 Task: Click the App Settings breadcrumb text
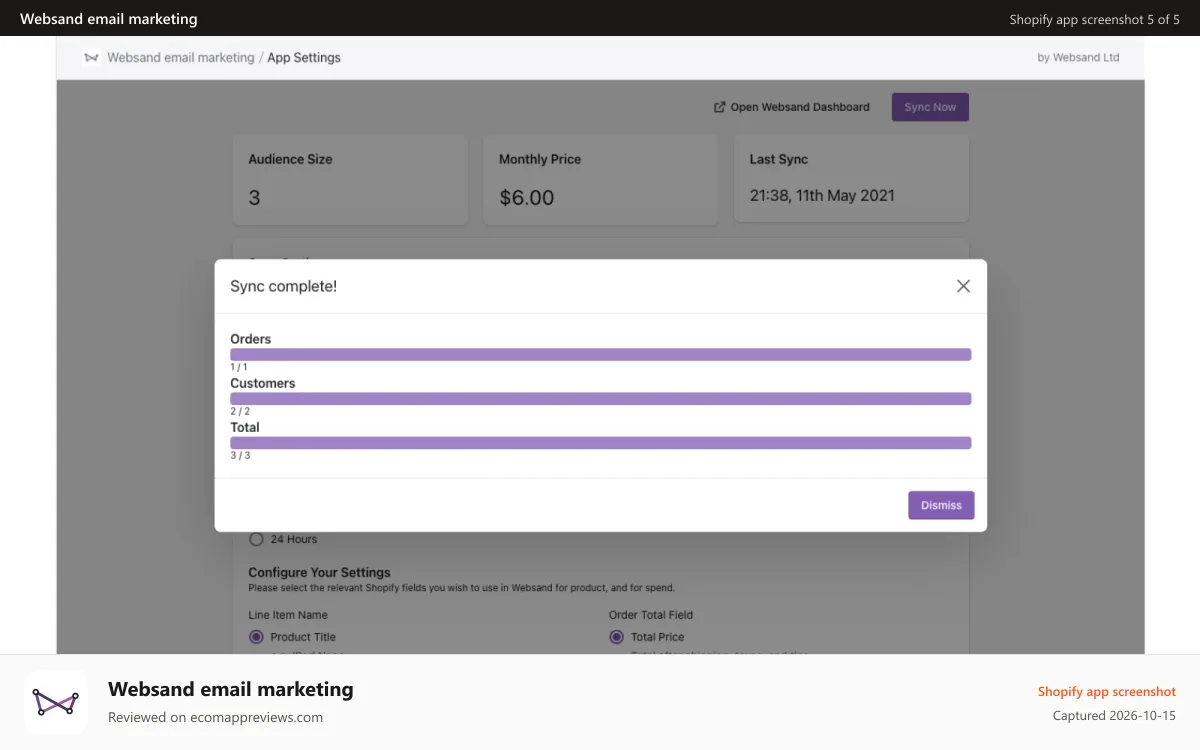(304, 58)
